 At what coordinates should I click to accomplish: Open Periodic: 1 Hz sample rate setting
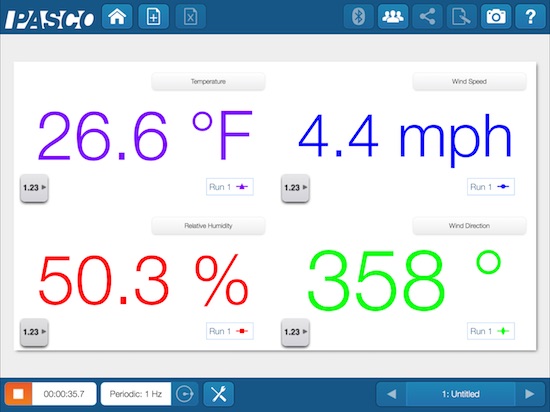pos(136,394)
